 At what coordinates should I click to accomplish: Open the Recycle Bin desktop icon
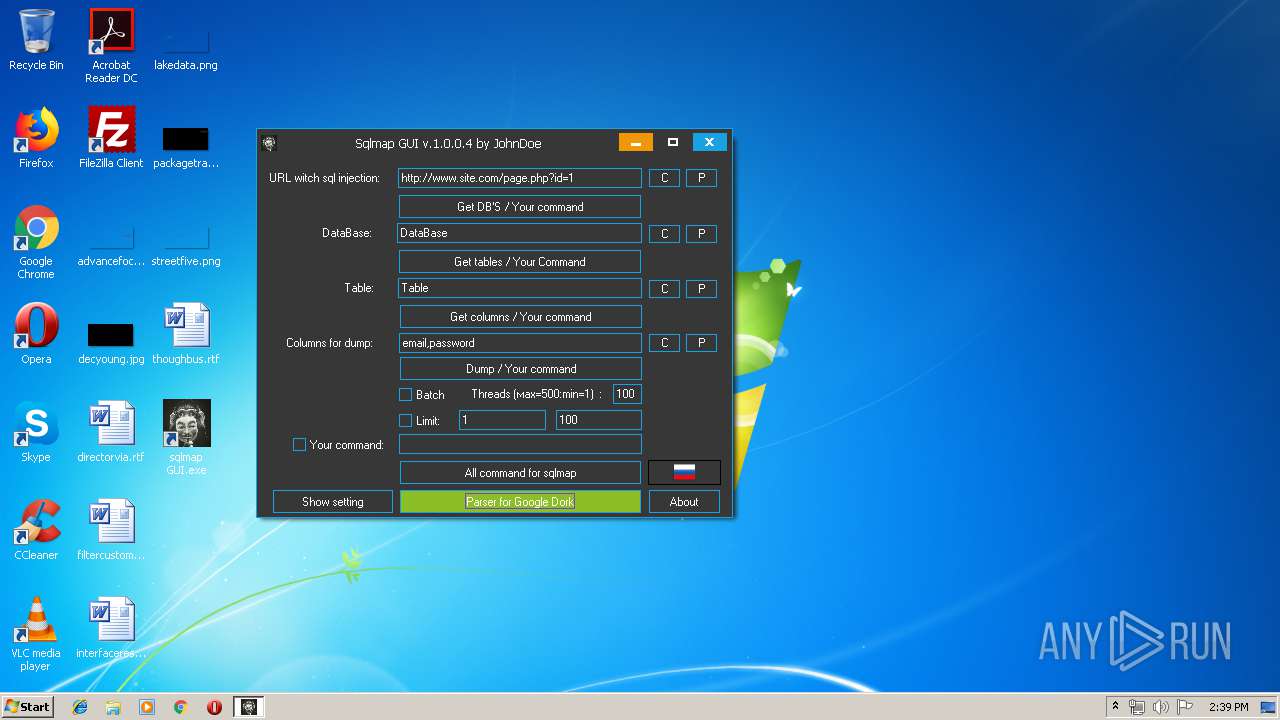coord(36,40)
